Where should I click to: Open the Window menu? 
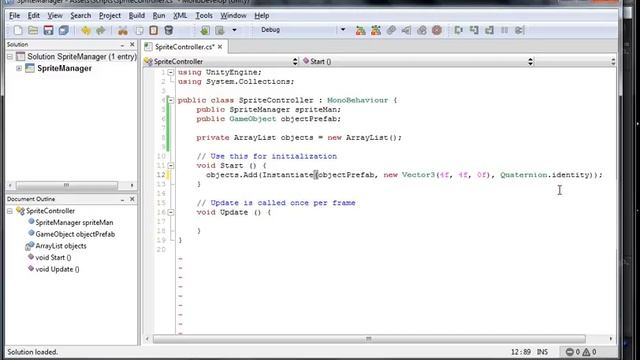(x=233, y=16)
